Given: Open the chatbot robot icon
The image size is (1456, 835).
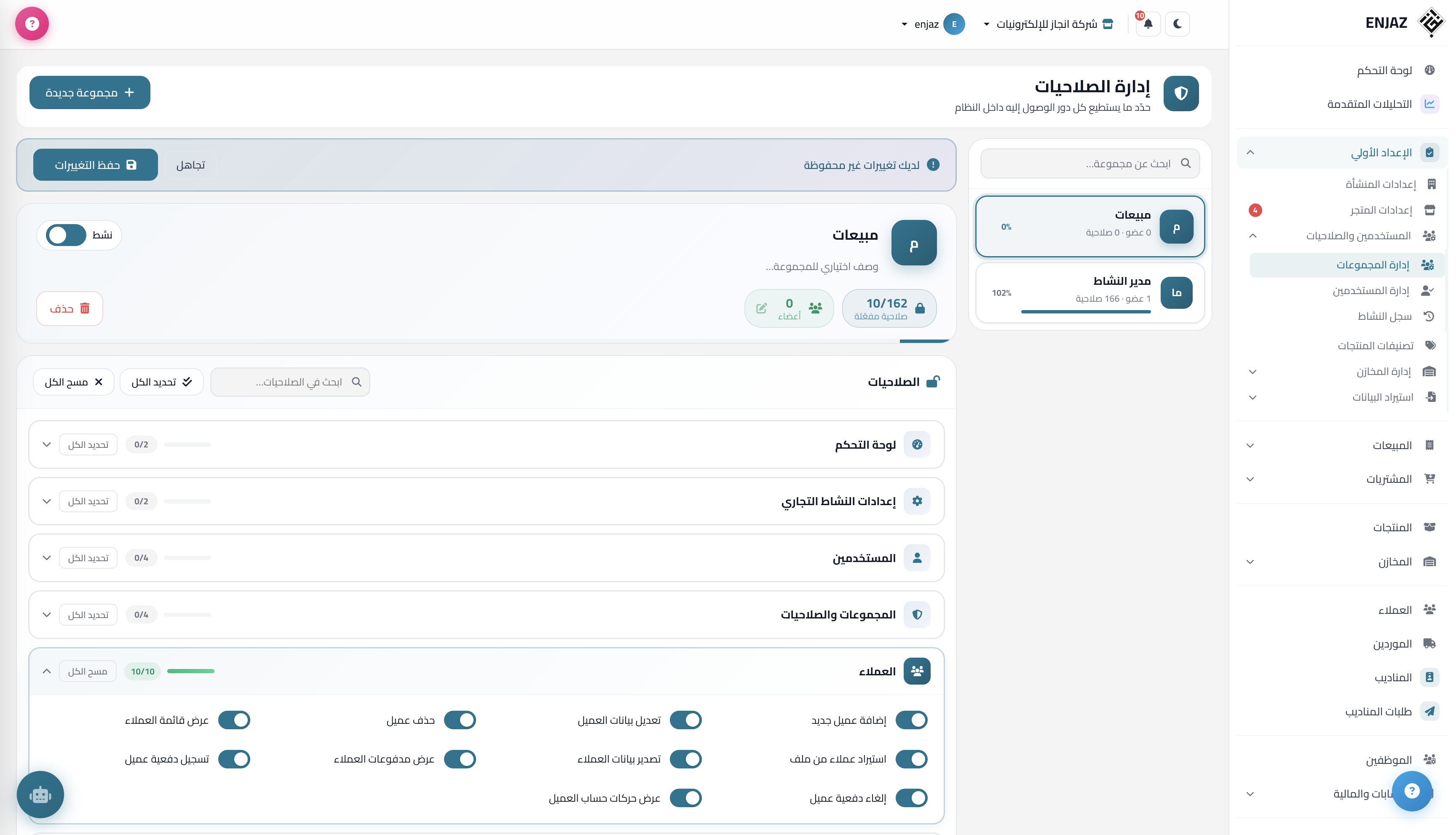Looking at the screenshot, I should 40,794.
